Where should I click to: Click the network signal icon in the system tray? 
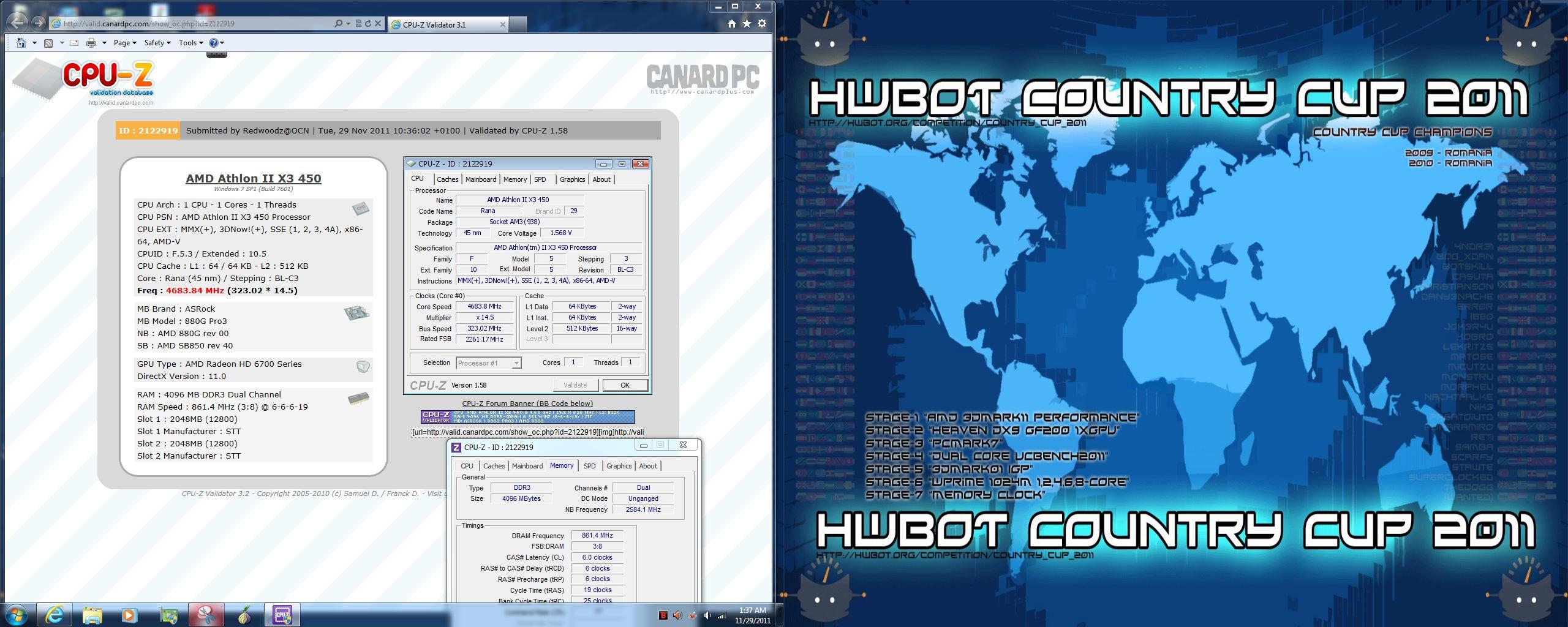(722, 615)
